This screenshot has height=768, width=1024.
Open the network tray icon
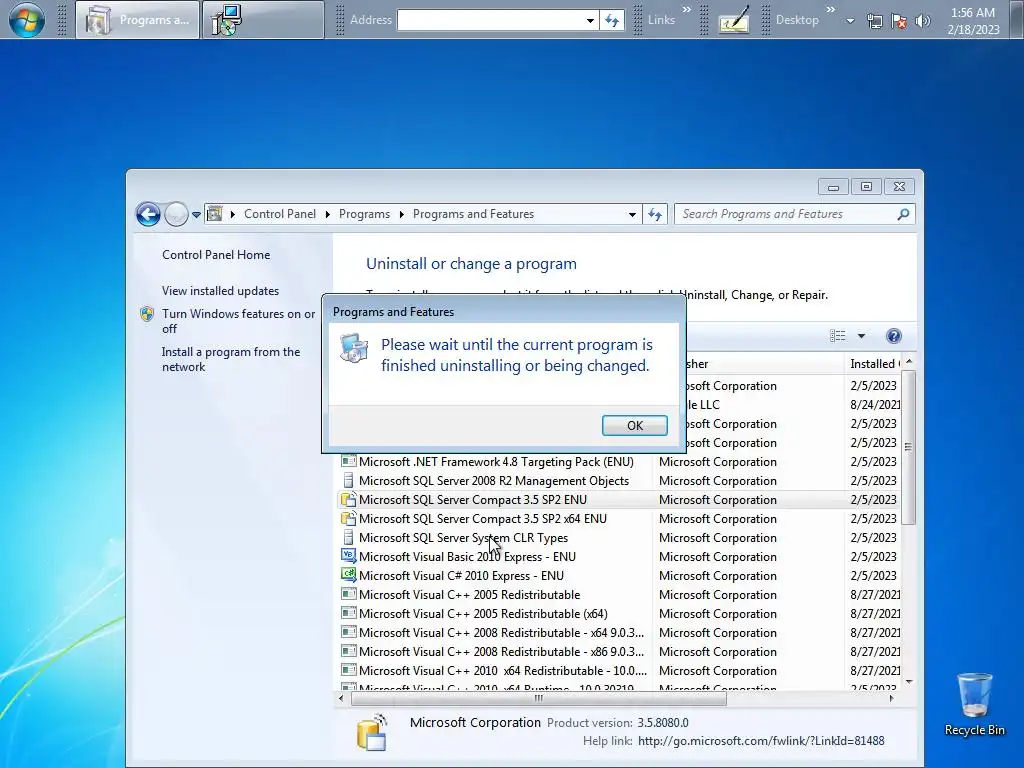tap(874, 22)
